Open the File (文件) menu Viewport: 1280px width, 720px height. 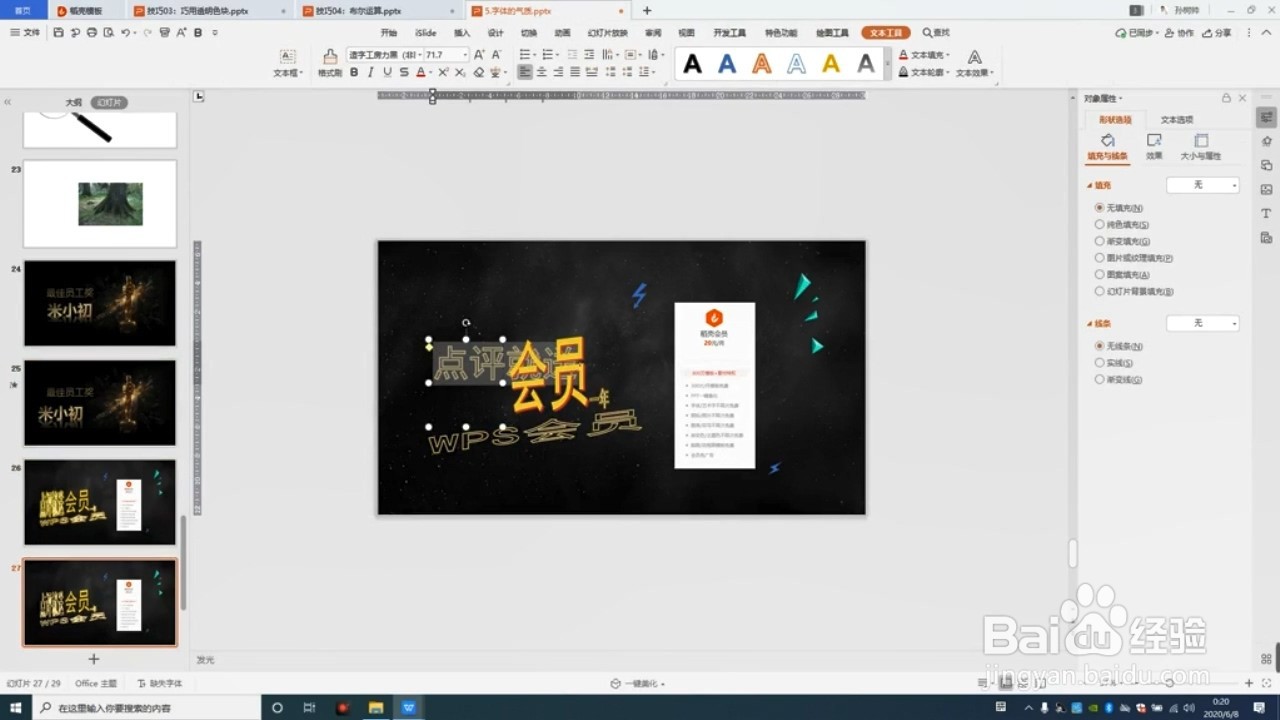coord(25,33)
